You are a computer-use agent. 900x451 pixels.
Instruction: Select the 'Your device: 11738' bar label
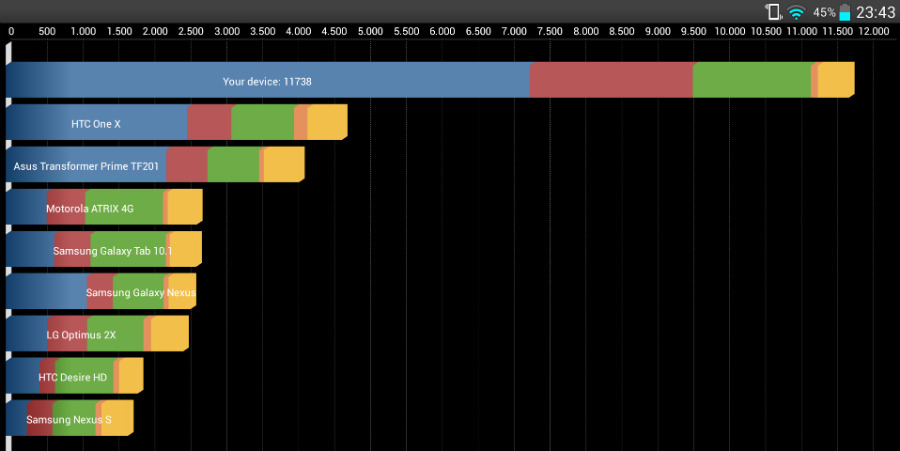click(267, 81)
